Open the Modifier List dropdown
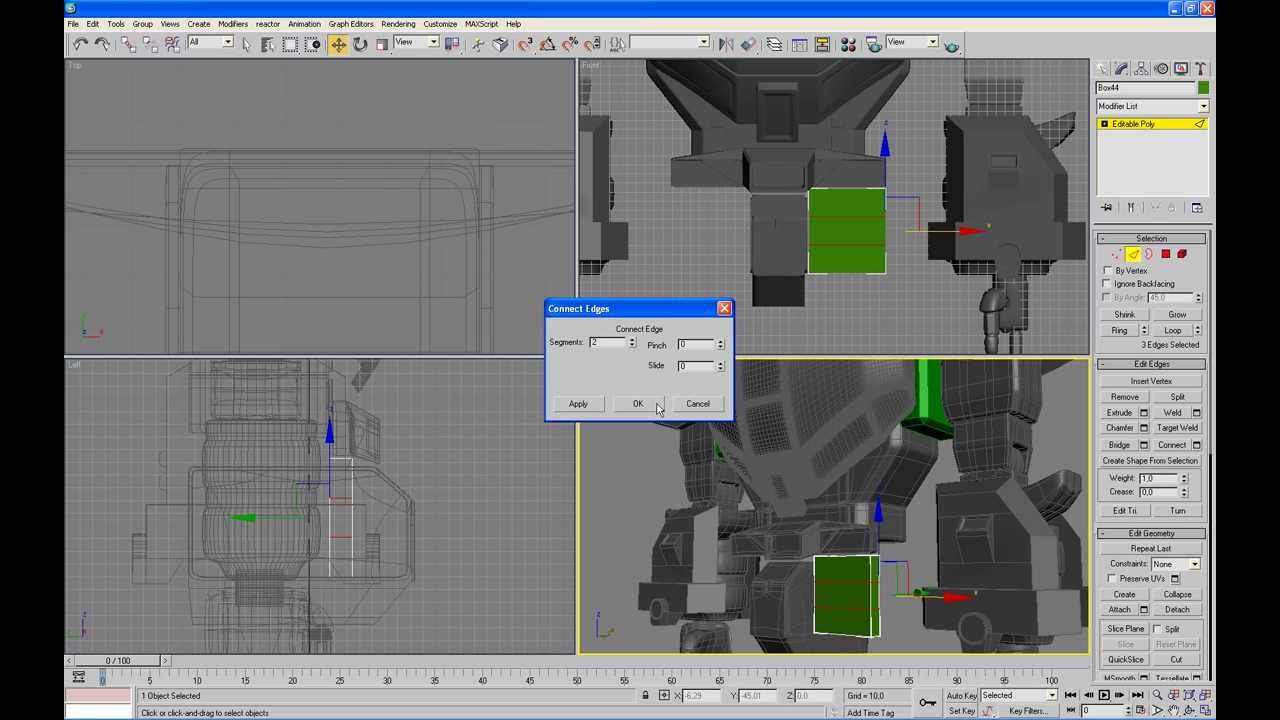The height and width of the screenshot is (720, 1280). pos(1152,106)
